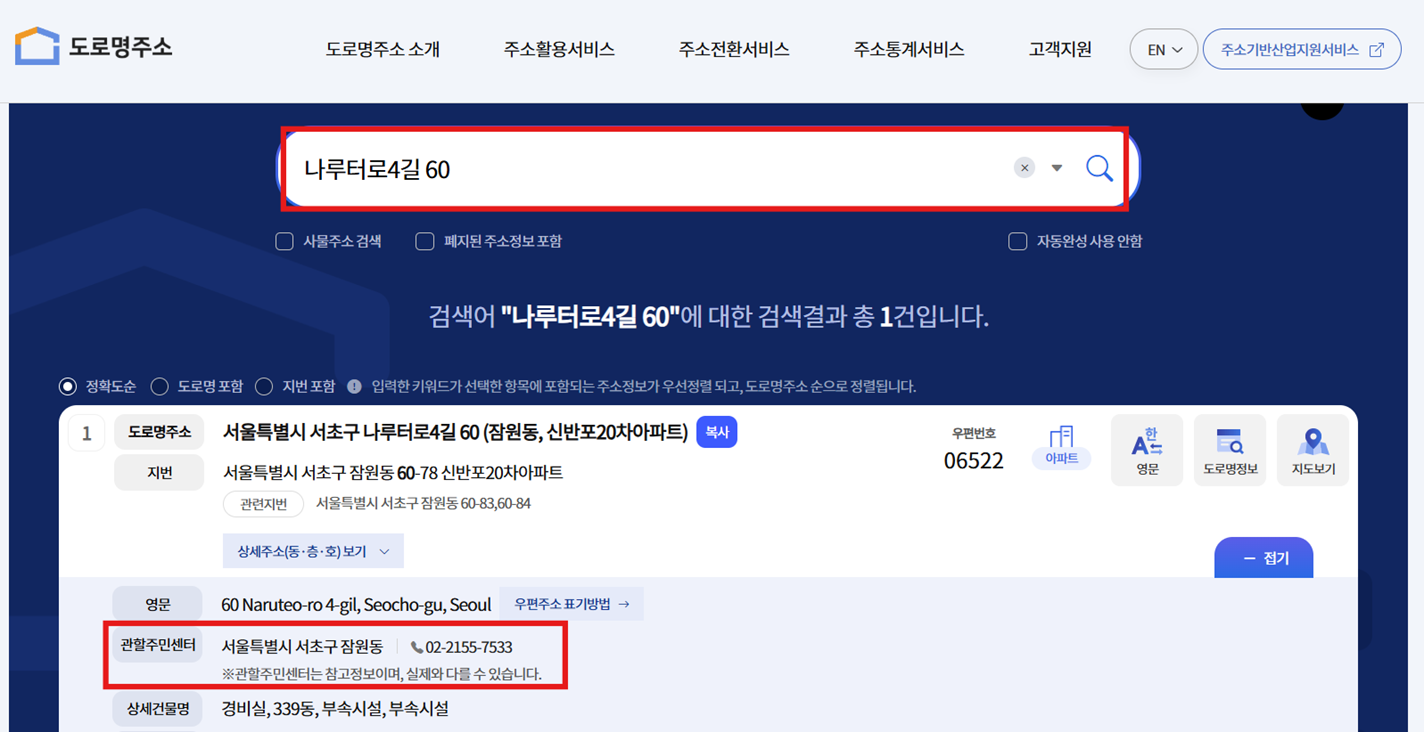Open the 주소활용서비스 menu

(x=559, y=49)
